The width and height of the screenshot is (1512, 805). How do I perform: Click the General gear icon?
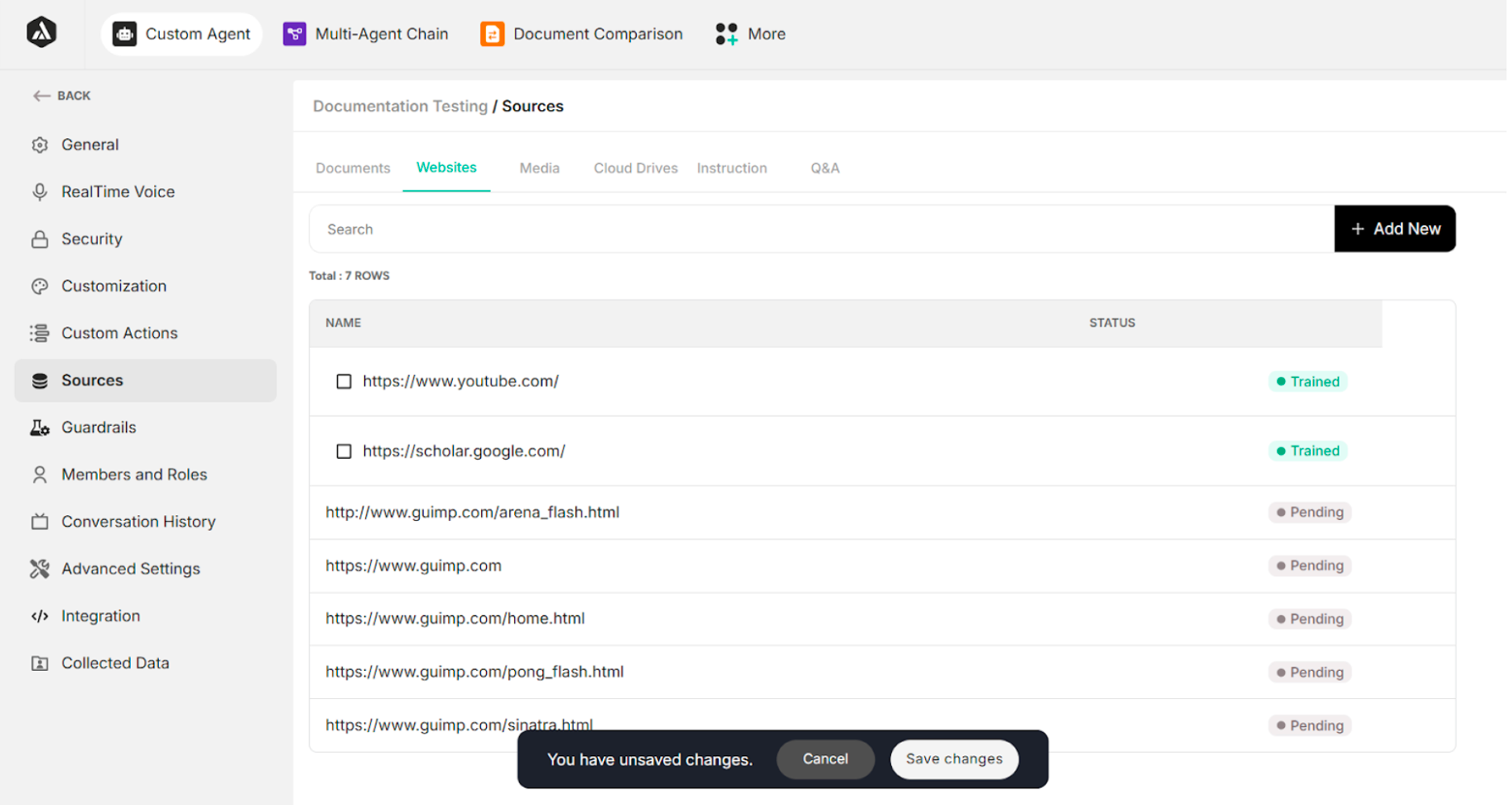pyautogui.click(x=40, y=145)
